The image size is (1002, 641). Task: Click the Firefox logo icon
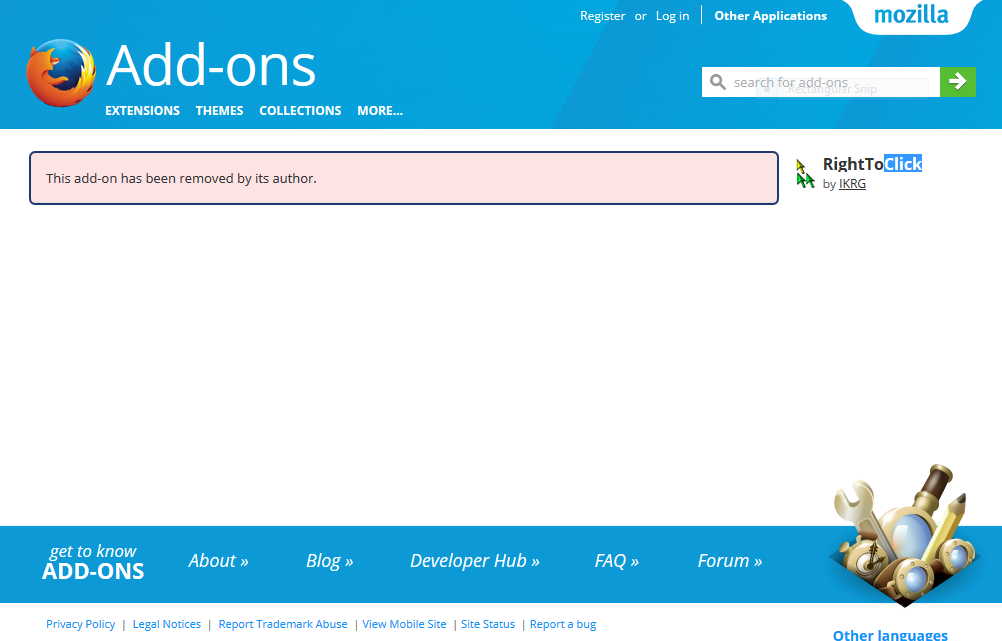pyautogui.click(x=61, y=73)
